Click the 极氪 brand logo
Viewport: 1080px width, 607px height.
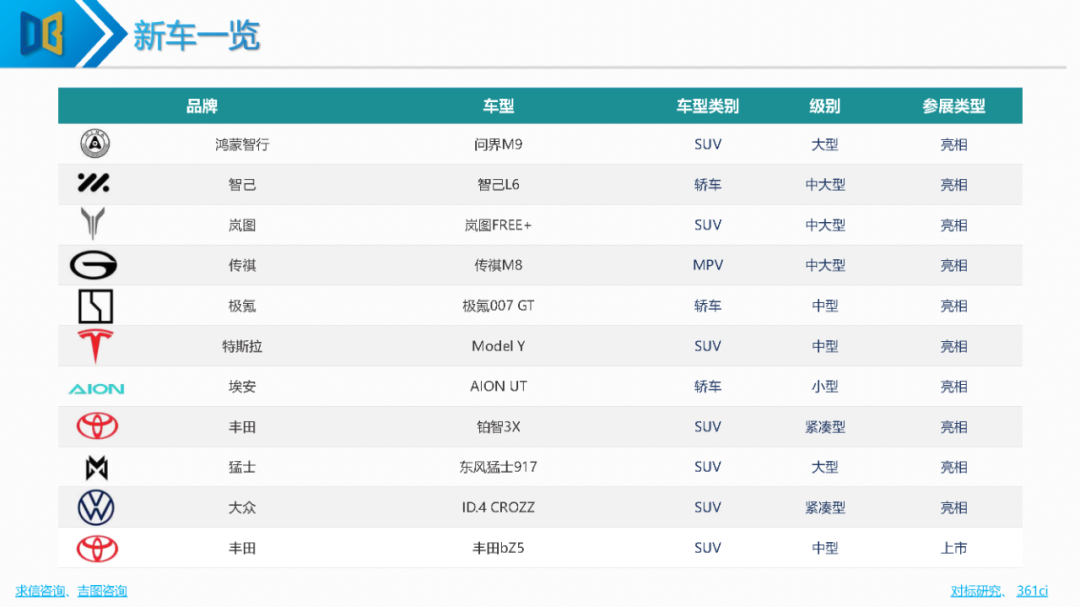95,306
